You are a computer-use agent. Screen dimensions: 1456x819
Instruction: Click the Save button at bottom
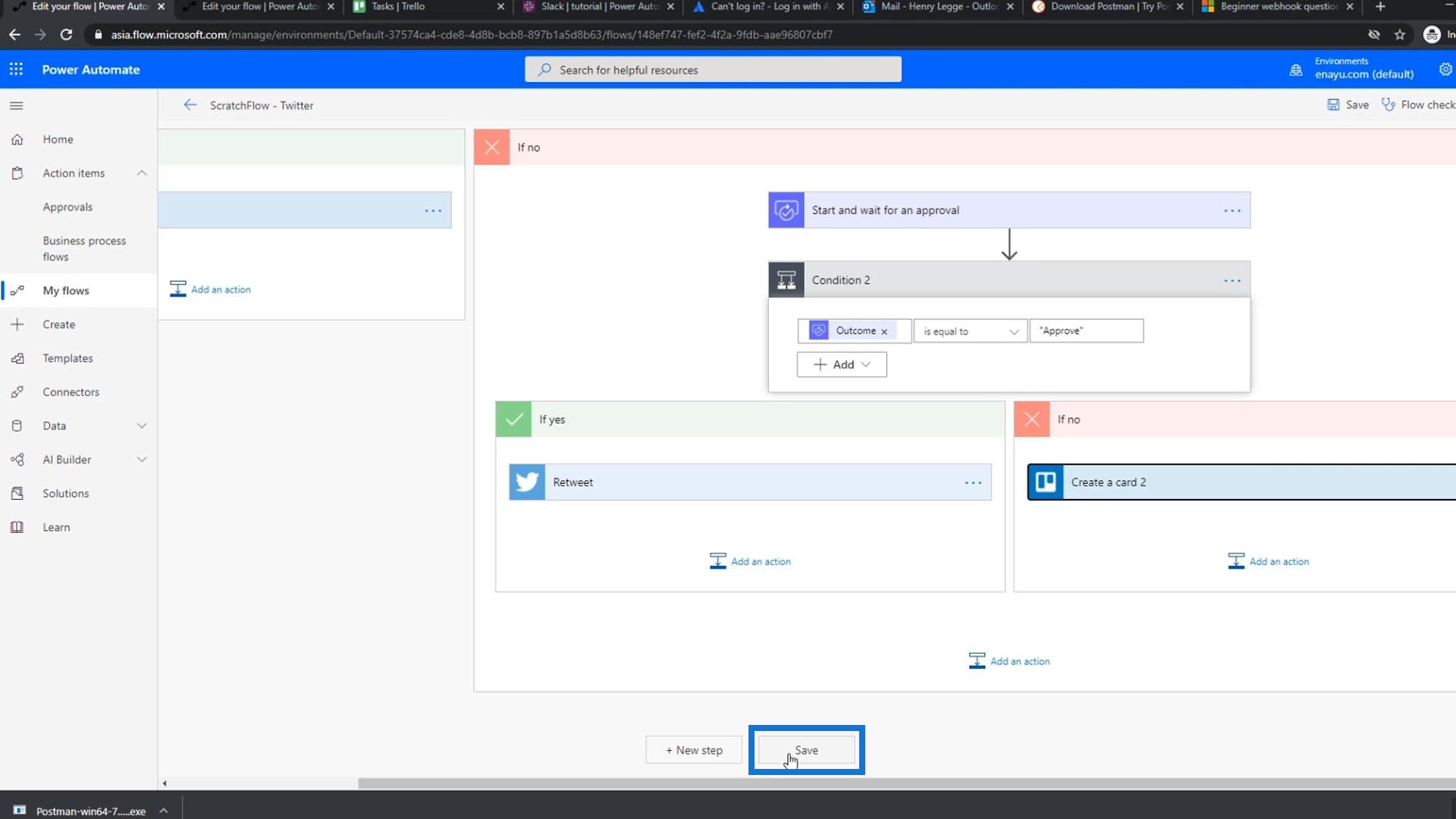point(806,750)
